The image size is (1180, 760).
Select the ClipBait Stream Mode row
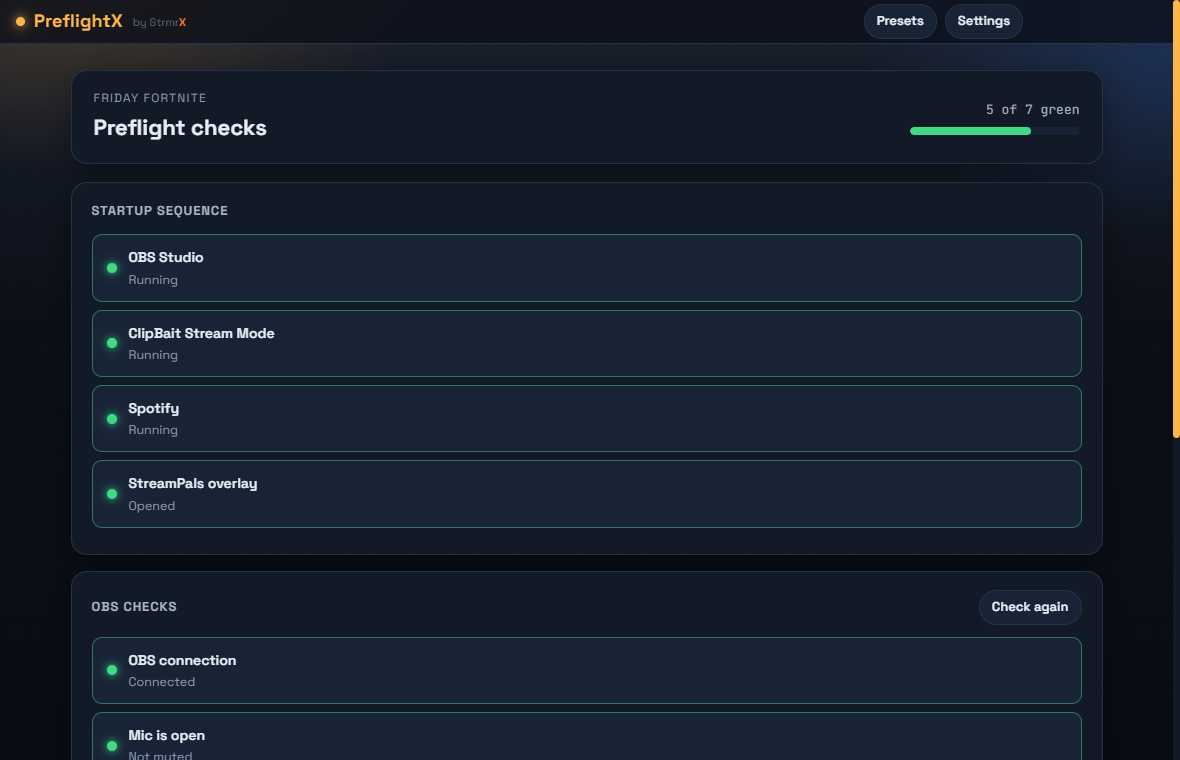[587, 343]
